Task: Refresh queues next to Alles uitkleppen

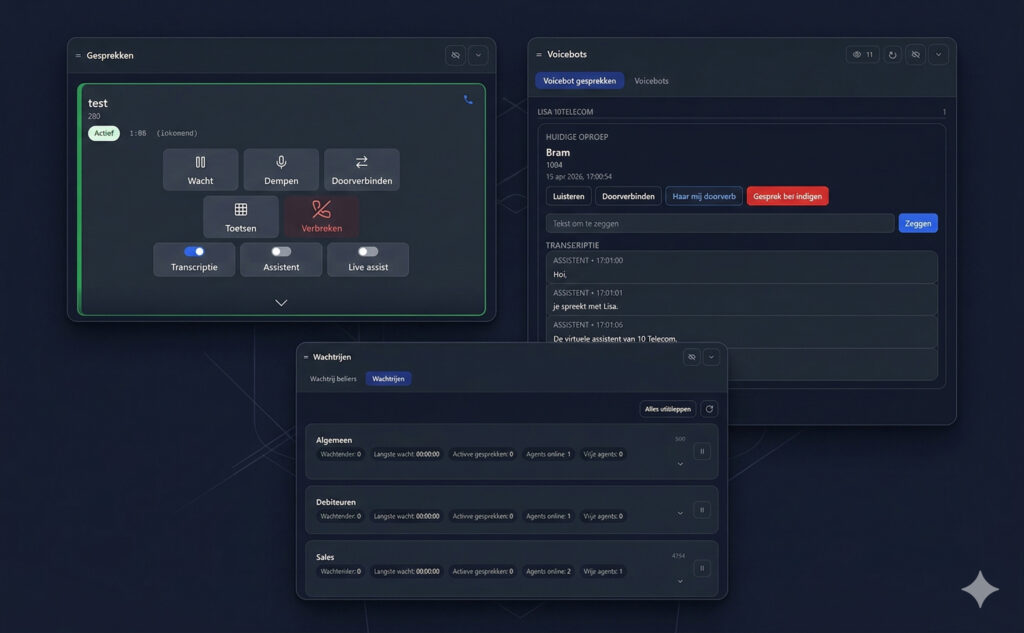Action: [x=709, y=409]
